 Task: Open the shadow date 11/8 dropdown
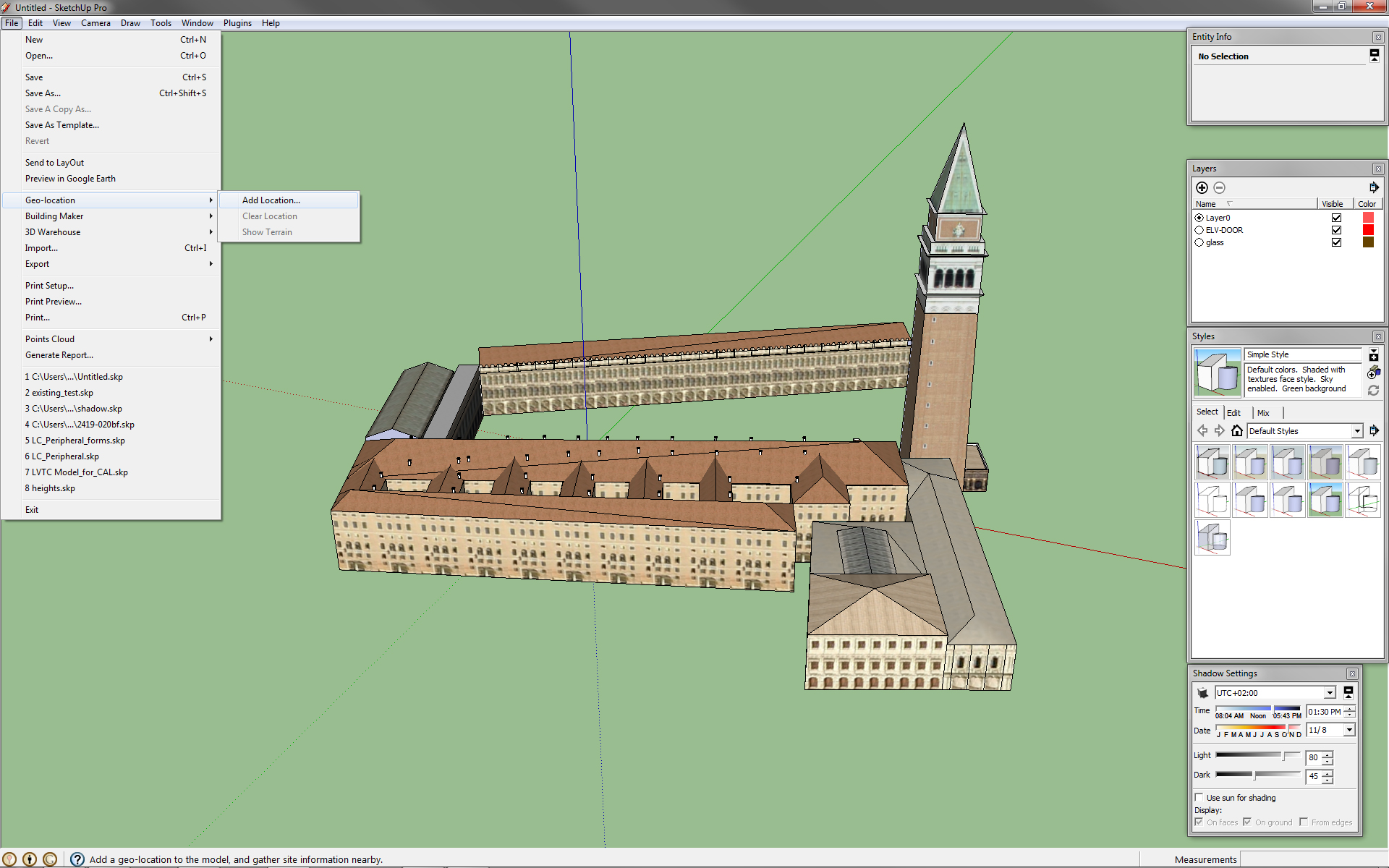[1349, 731]
